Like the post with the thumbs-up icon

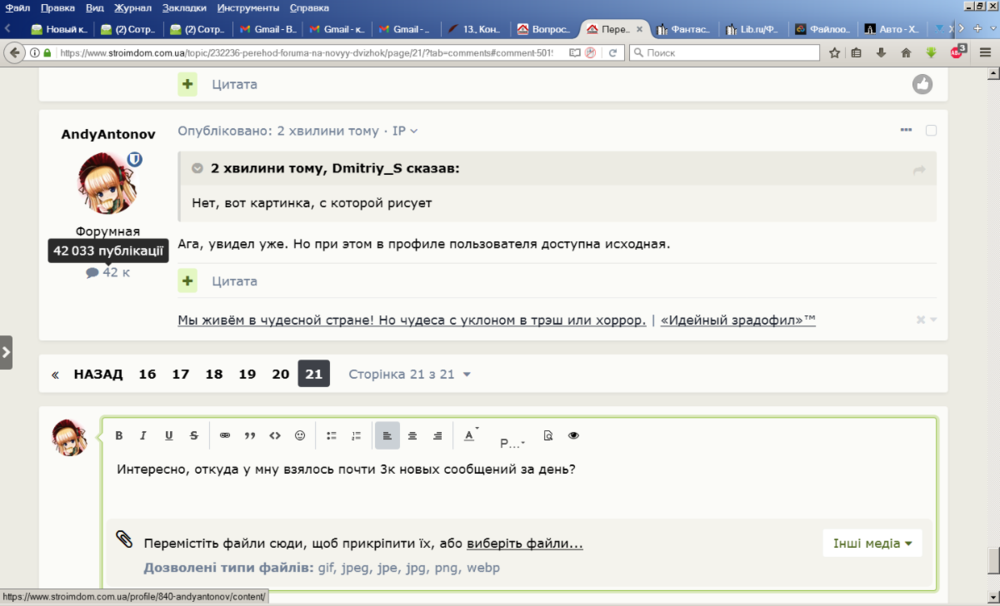pyautogui.click(x=922, y=85)
